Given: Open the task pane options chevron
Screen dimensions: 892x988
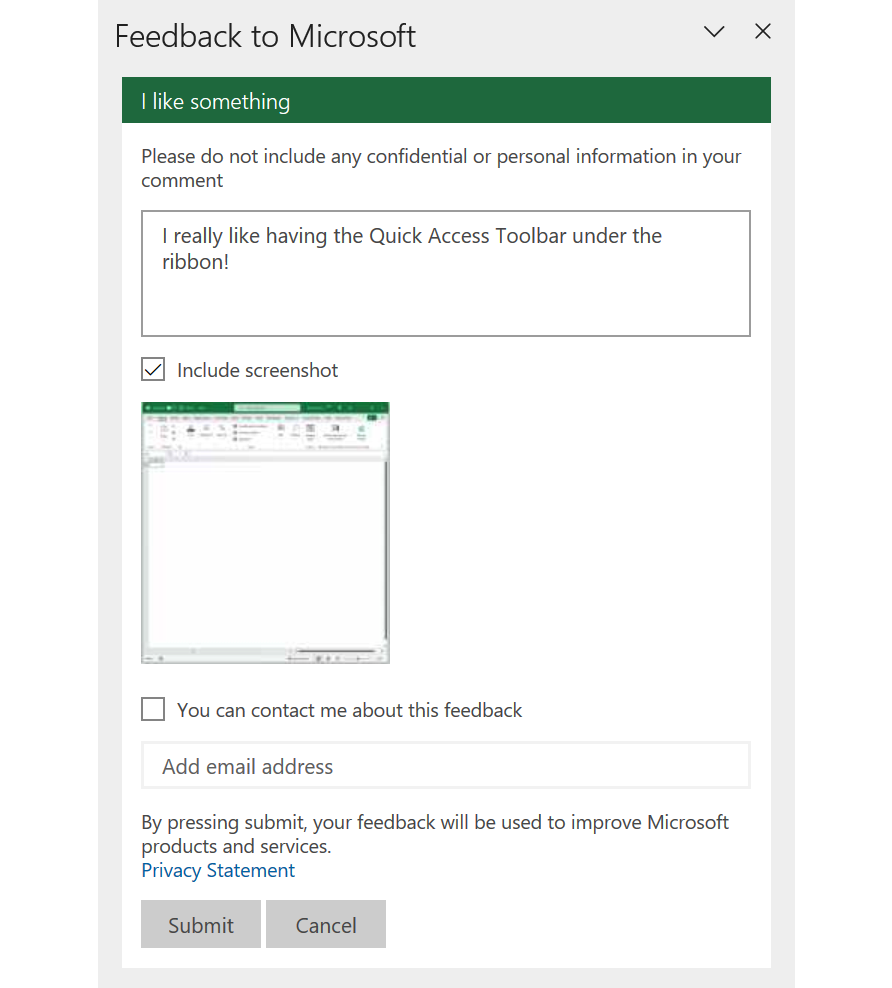Looking at the screenshot, I should tap(714, 32).
